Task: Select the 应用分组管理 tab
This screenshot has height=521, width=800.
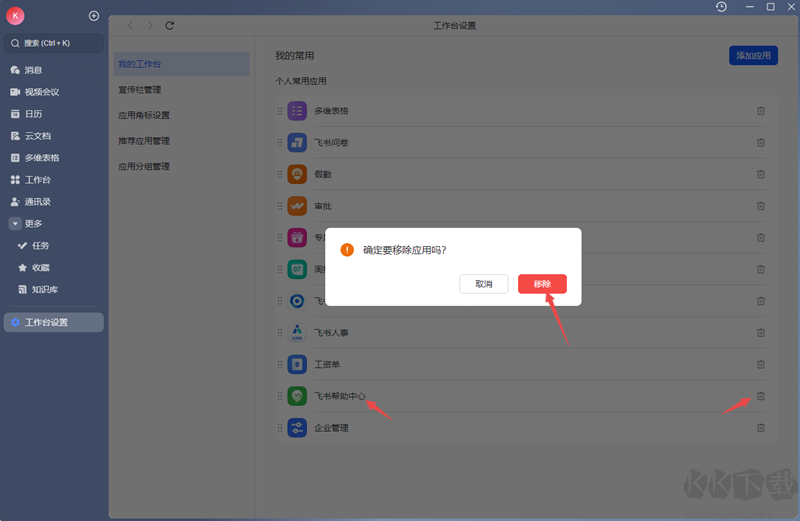Action: [x=181, y=166]
